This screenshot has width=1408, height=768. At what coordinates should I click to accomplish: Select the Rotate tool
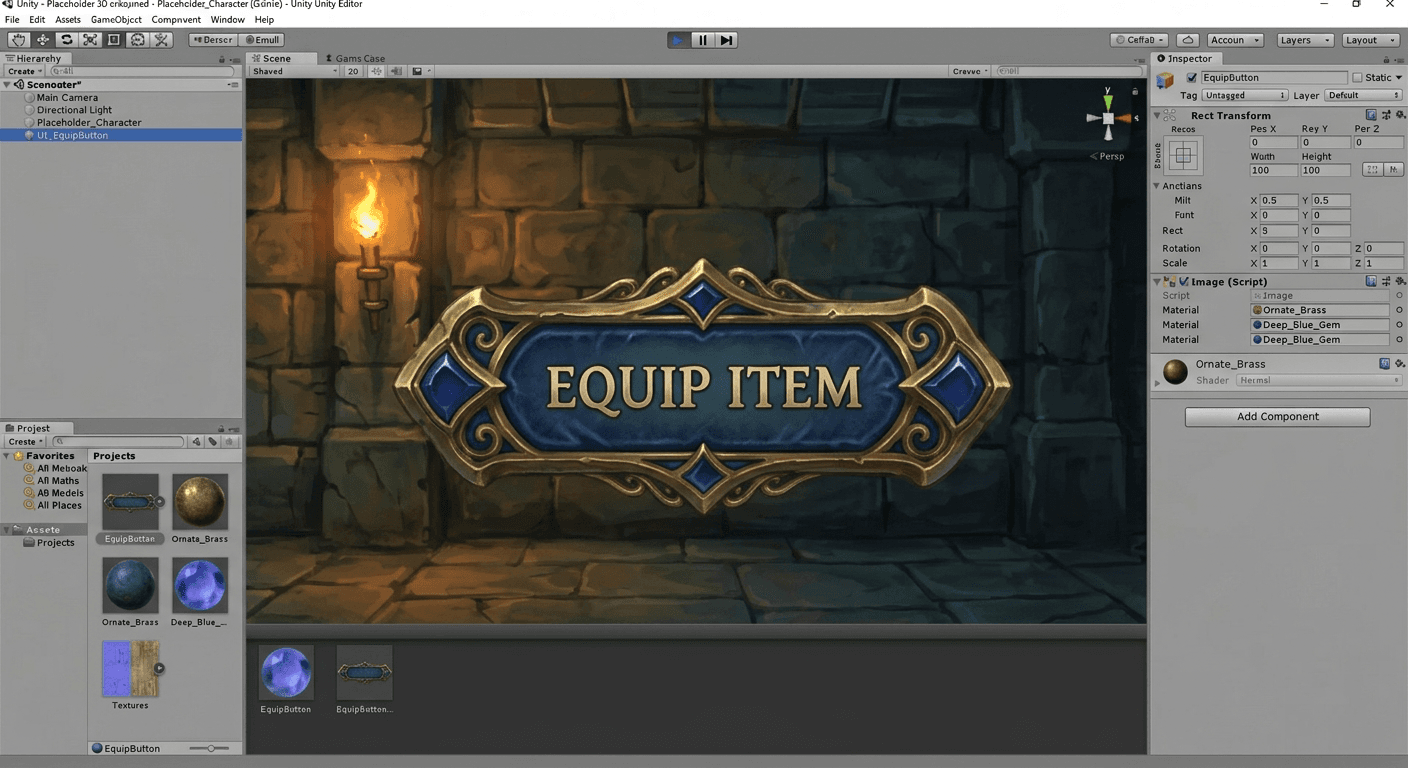(66, 39)
